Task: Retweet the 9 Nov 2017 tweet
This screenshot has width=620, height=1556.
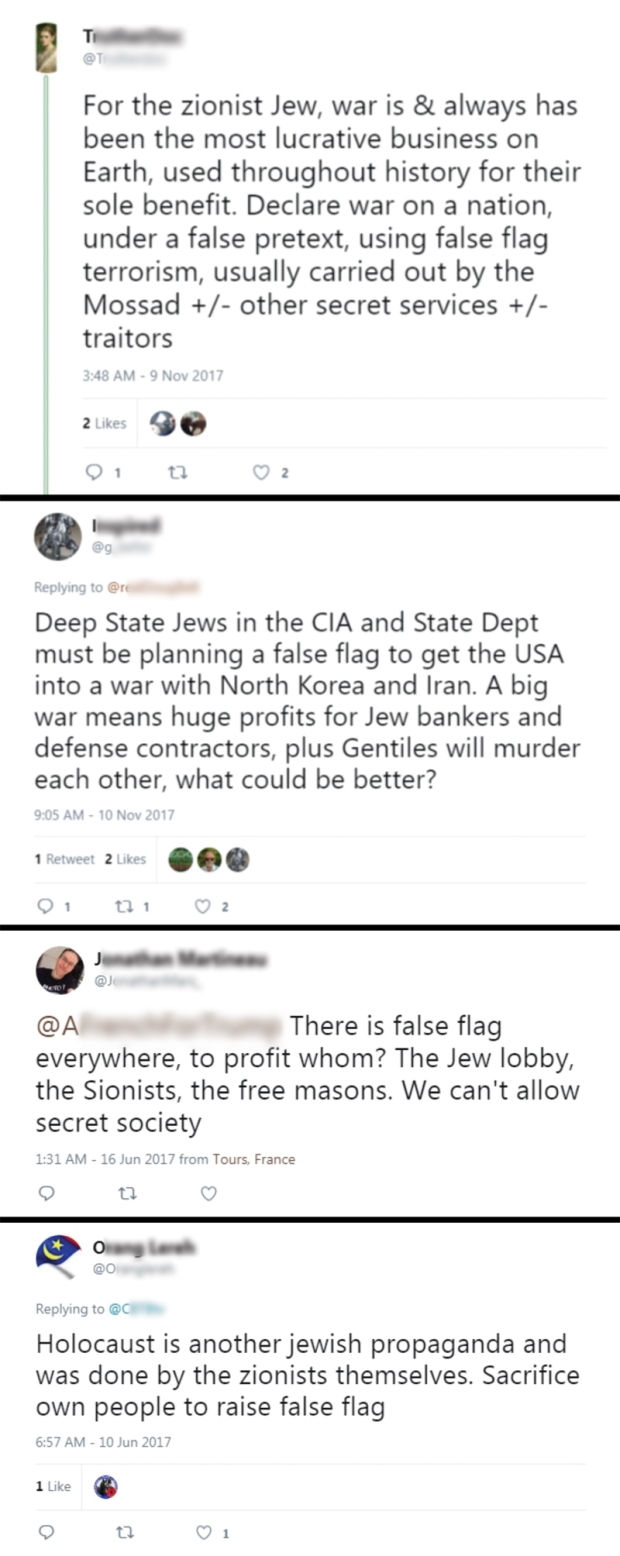Action: pos(179,472)
